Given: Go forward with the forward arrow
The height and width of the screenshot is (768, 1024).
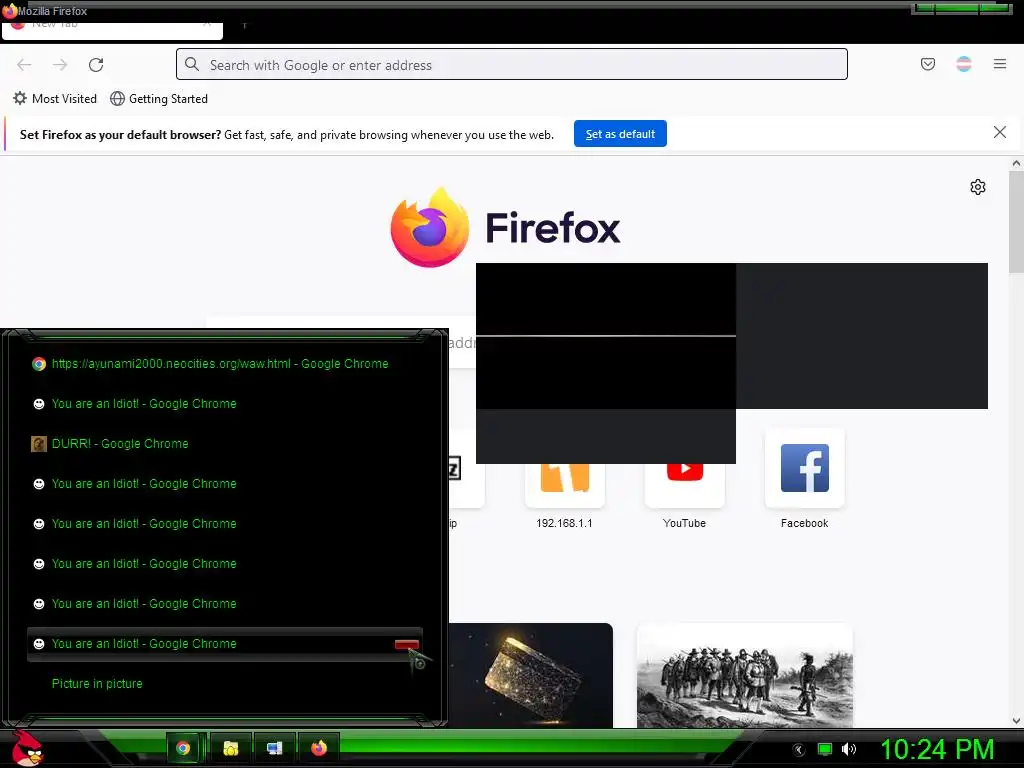Looking at the screenshot, I should click(60, 65).
